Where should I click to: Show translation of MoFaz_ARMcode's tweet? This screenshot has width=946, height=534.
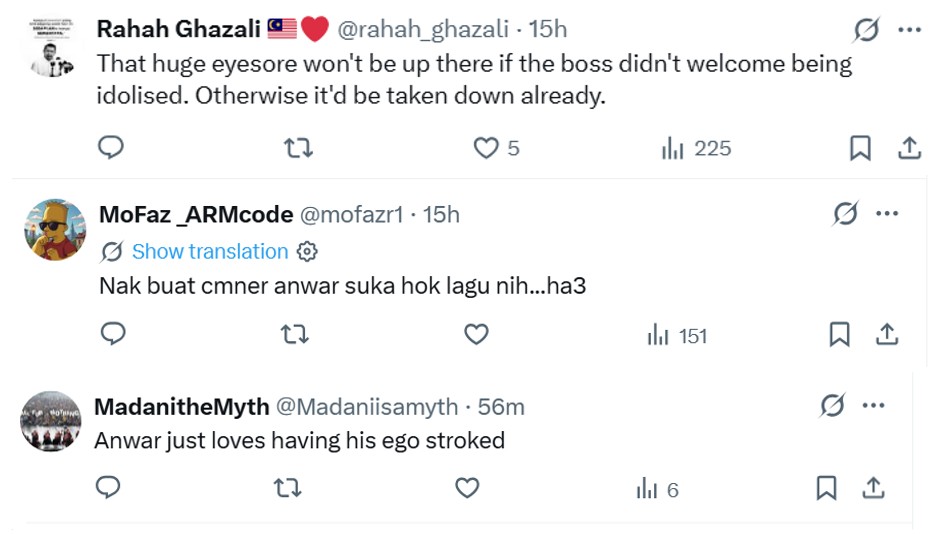[209, 251]
